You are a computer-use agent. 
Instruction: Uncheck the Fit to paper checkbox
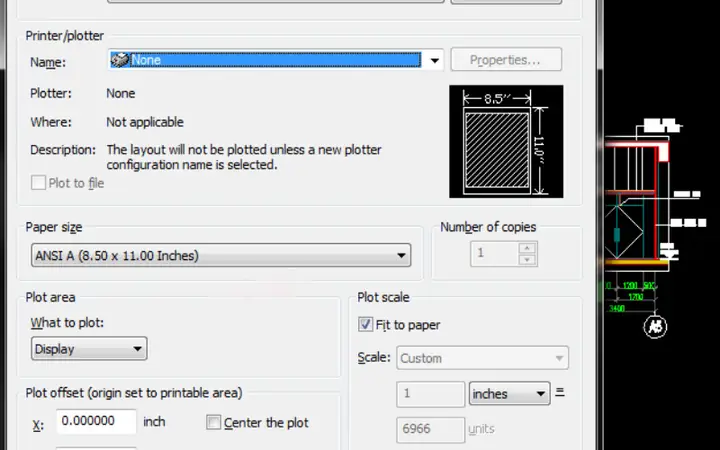coord(366,325)
